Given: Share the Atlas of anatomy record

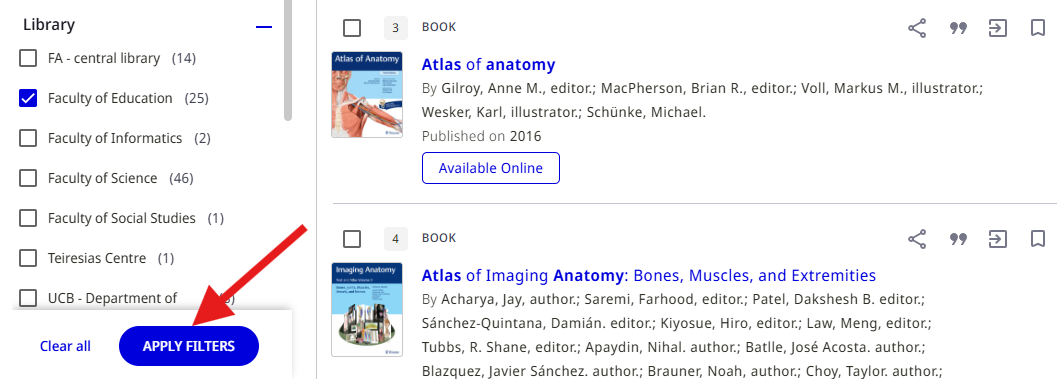Looking at the screenshot, I should click(x=917, y=28).
